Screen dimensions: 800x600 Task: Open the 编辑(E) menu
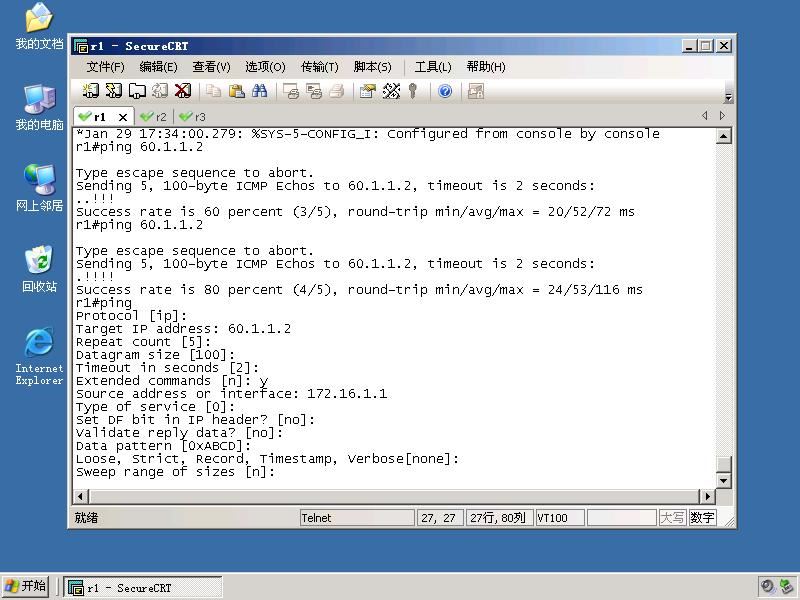point(158,67)
